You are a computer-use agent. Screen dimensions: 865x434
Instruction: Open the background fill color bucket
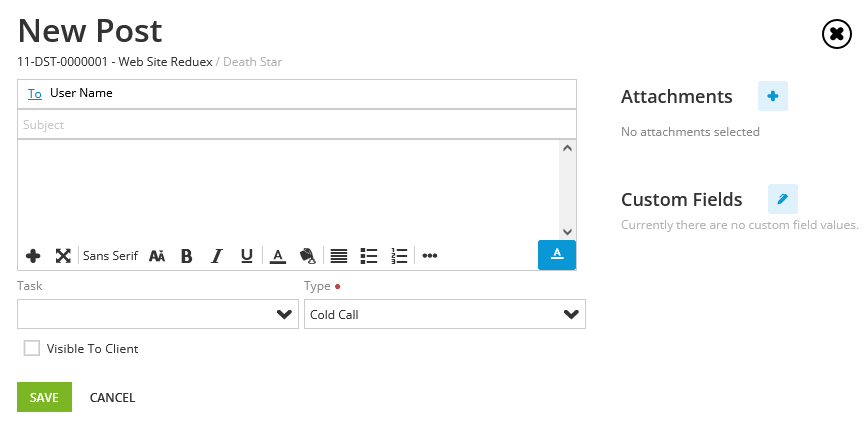click(307, 256)
